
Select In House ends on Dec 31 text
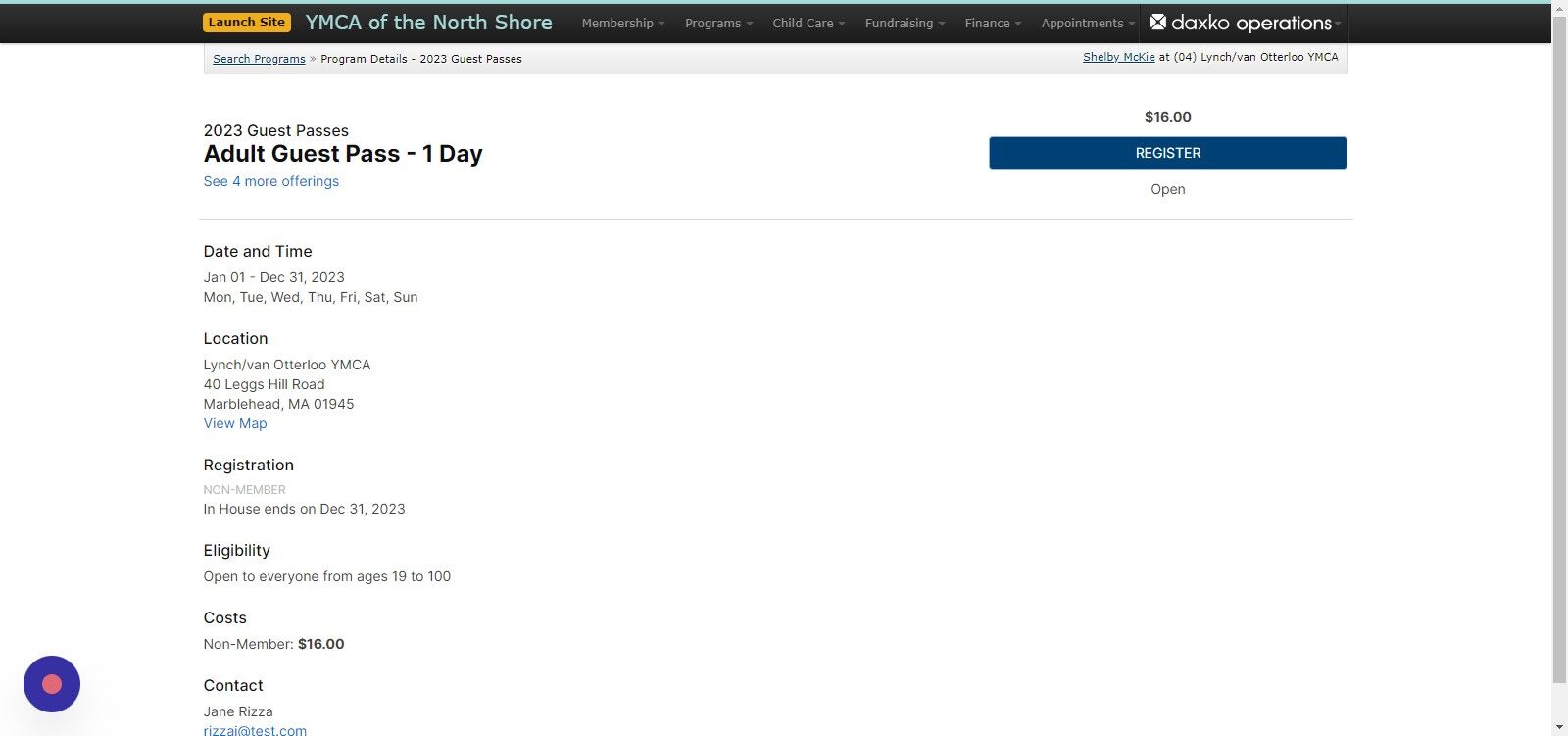tap(305, 509)
